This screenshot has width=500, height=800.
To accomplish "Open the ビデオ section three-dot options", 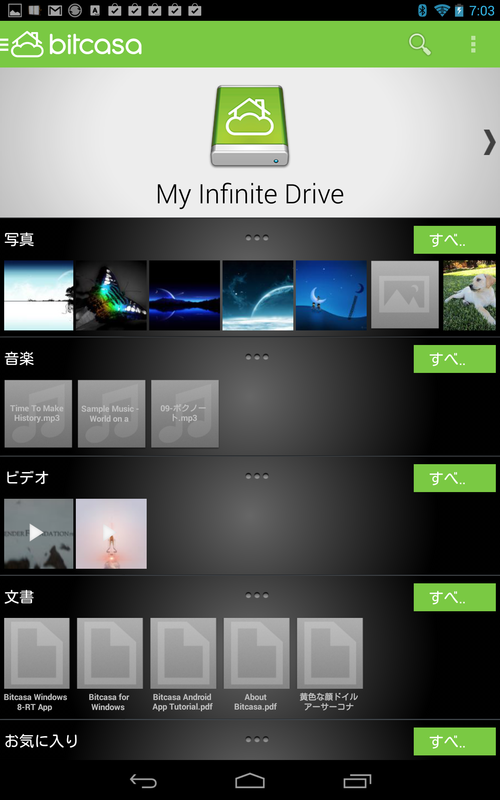I will [x=257, y=476].
